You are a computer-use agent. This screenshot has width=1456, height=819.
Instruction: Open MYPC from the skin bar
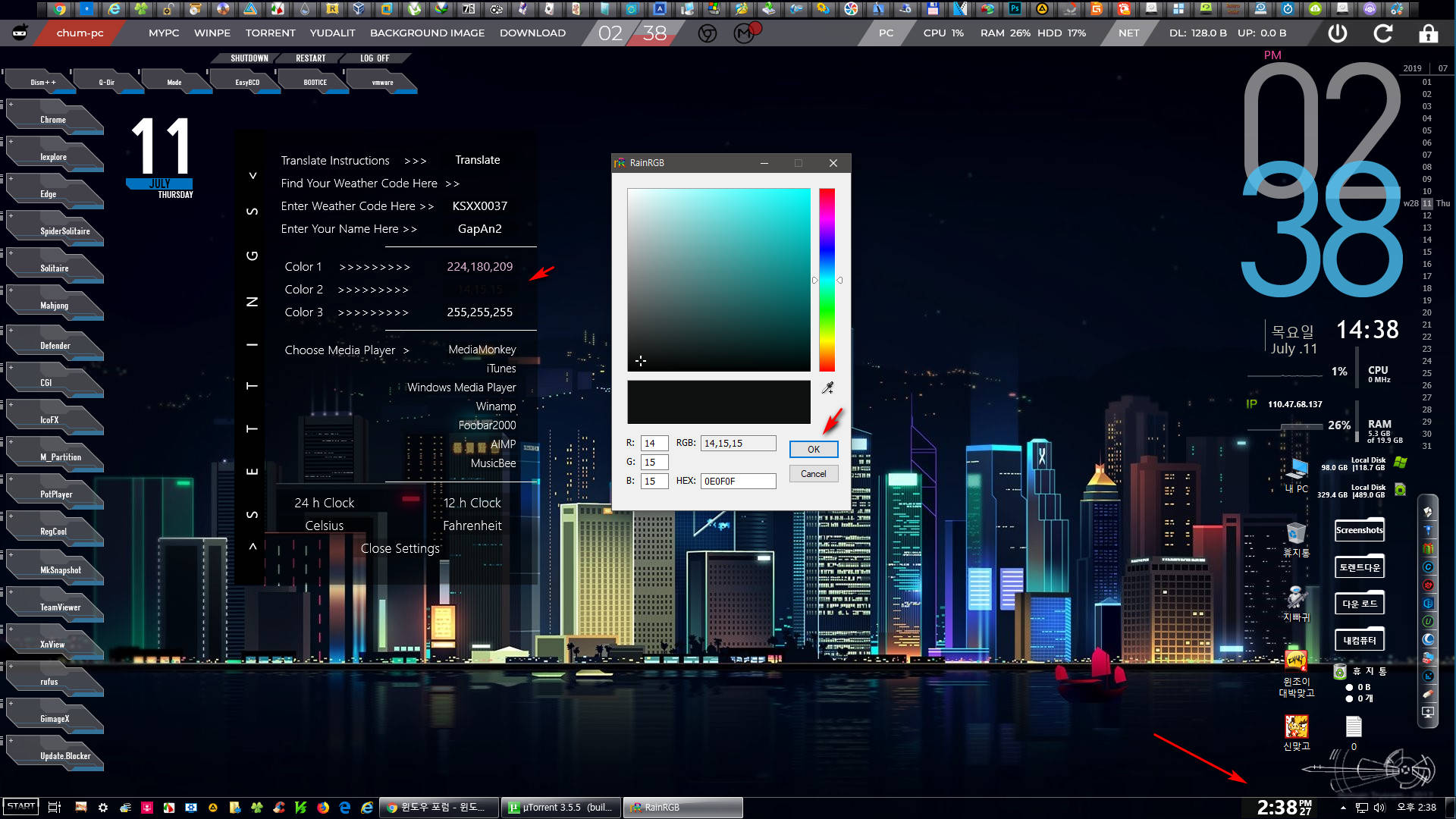coord(164,33)
